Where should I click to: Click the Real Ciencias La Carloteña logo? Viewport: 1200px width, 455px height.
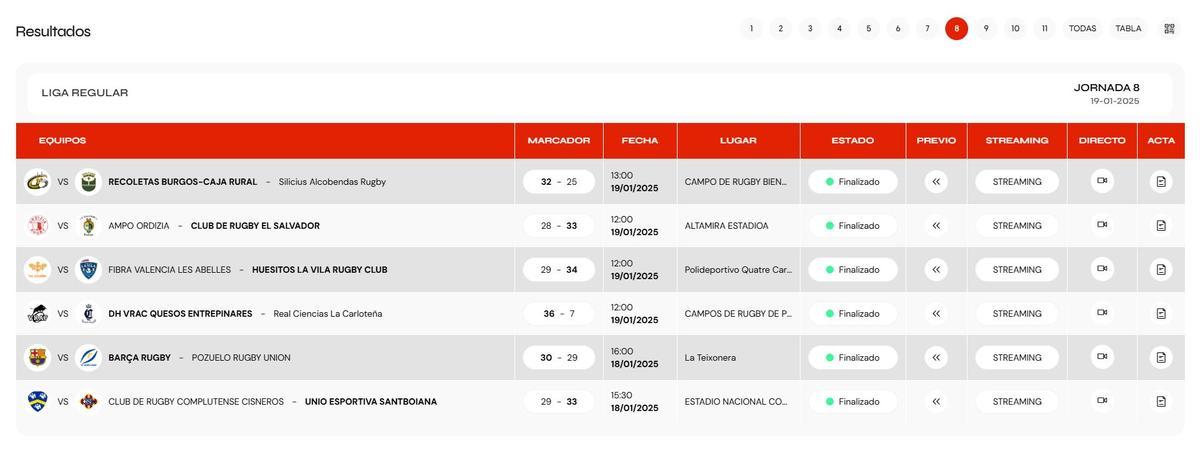88,314
